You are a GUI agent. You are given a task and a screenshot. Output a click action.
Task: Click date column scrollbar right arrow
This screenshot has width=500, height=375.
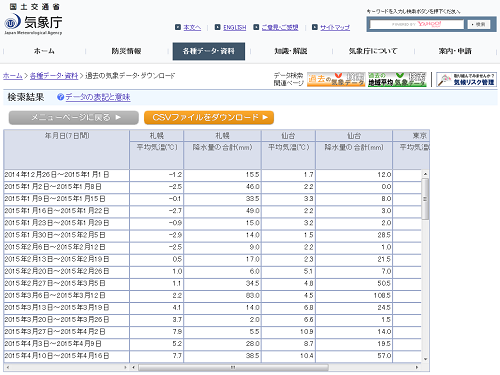click(x=125, y=367)
